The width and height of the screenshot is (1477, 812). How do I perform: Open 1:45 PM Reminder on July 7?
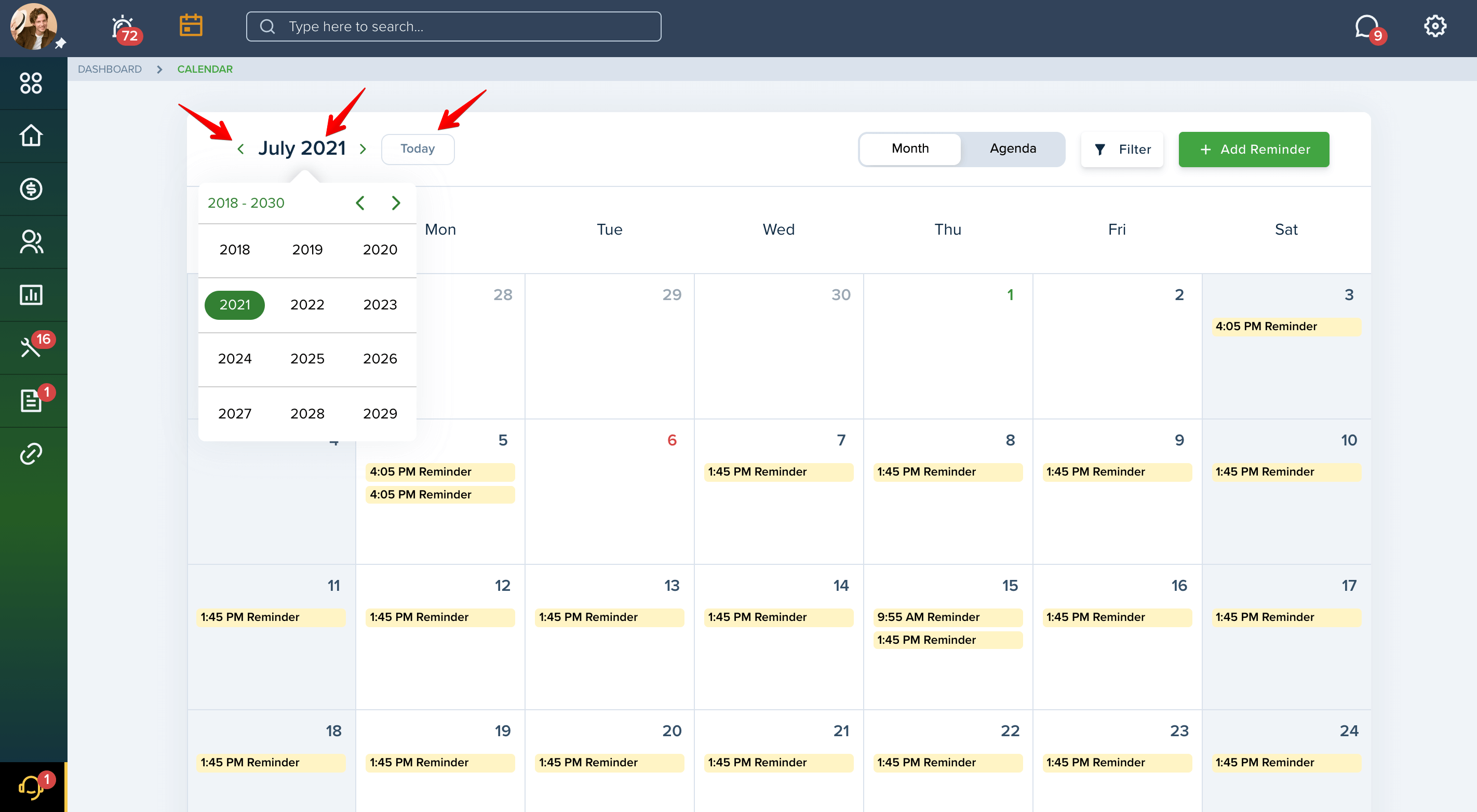click(x=778, y=472)
